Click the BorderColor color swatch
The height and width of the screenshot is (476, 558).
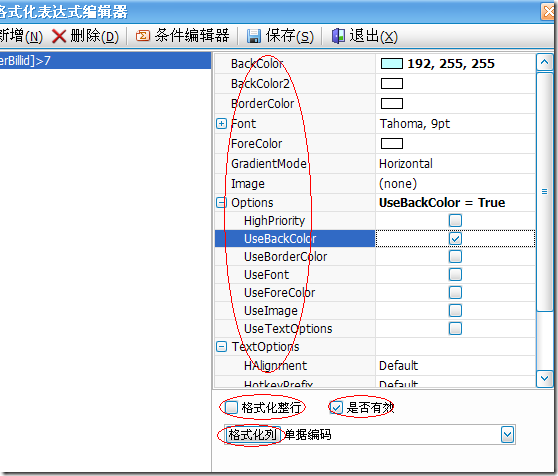coord(392,104)
